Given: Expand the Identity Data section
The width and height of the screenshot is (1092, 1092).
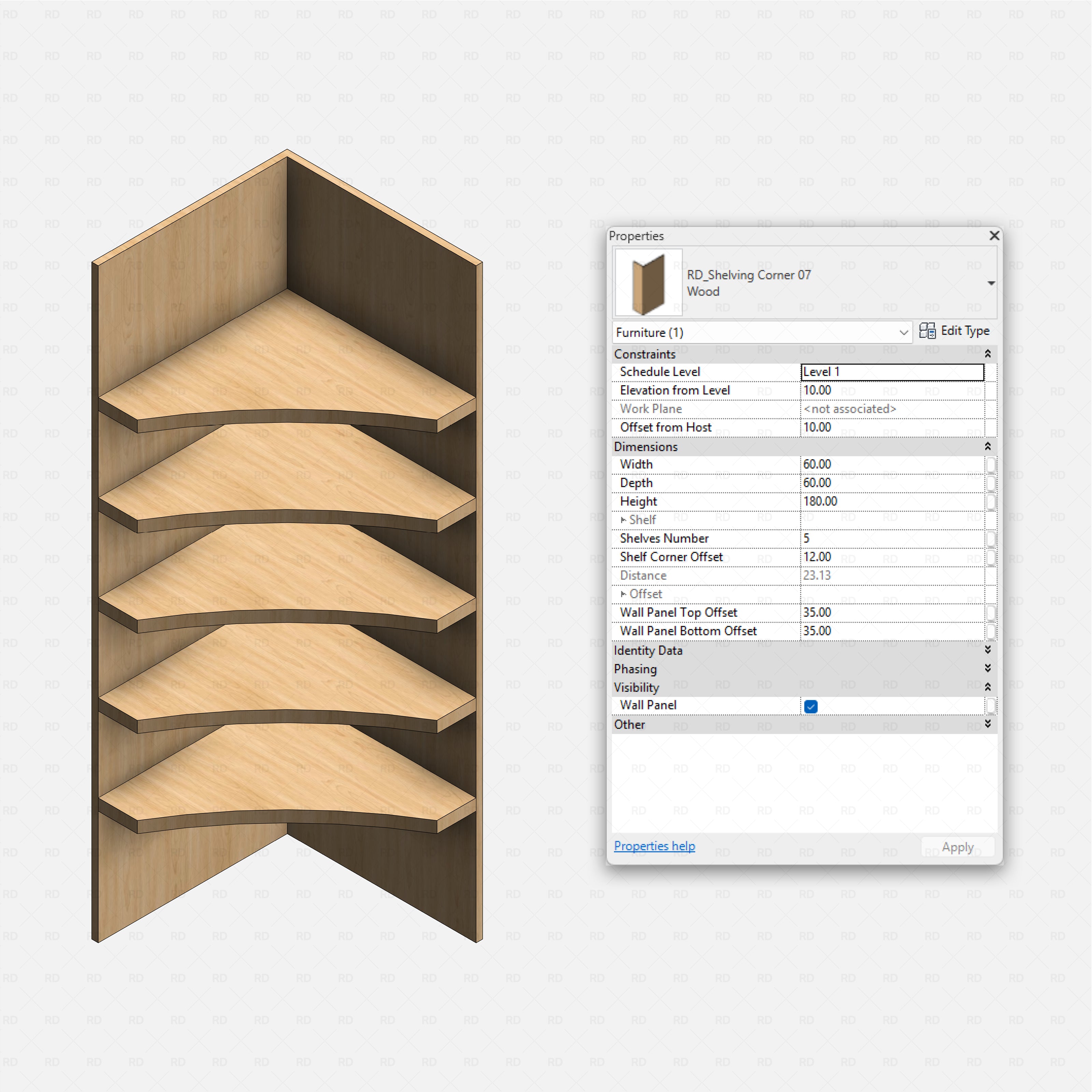Looking at the screenshot, I should (988, 650).
